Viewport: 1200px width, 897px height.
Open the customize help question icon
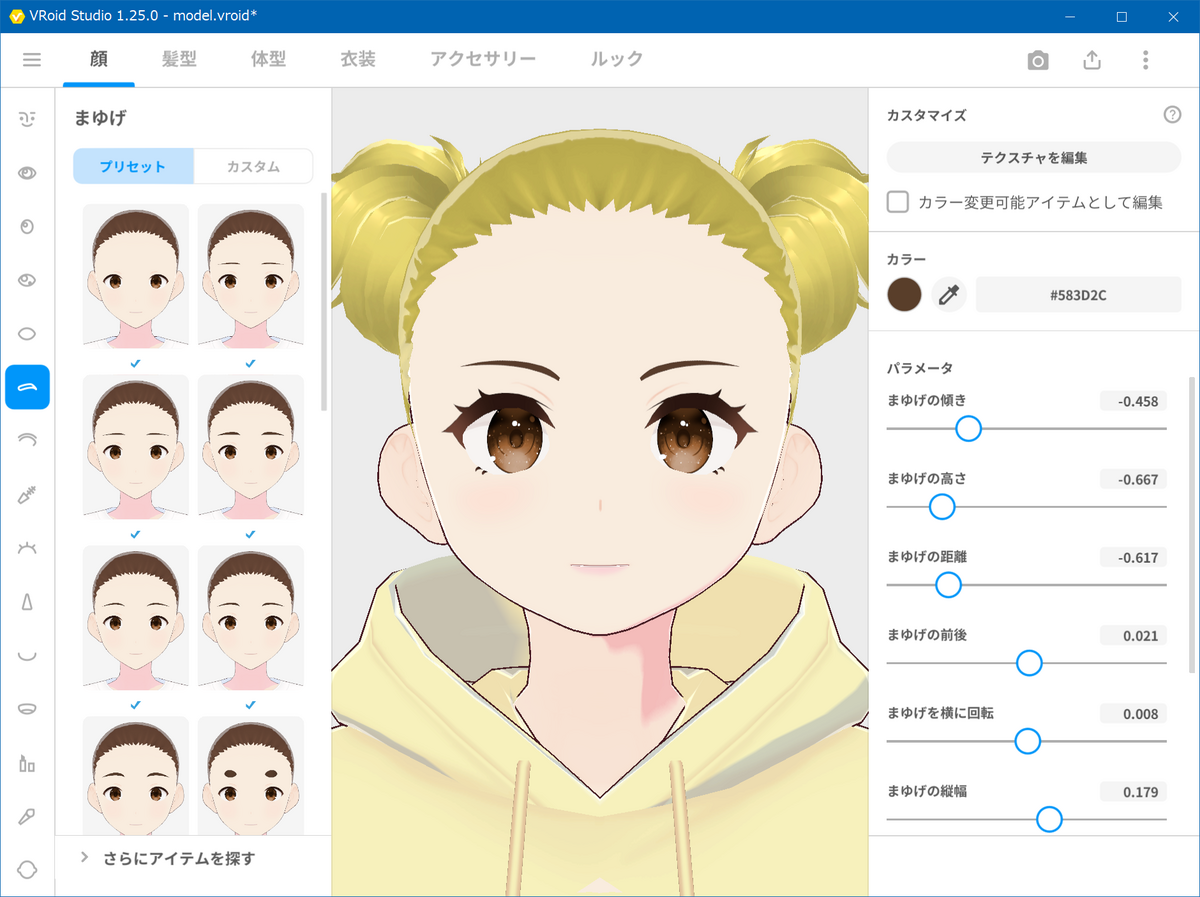(1173, 115)
